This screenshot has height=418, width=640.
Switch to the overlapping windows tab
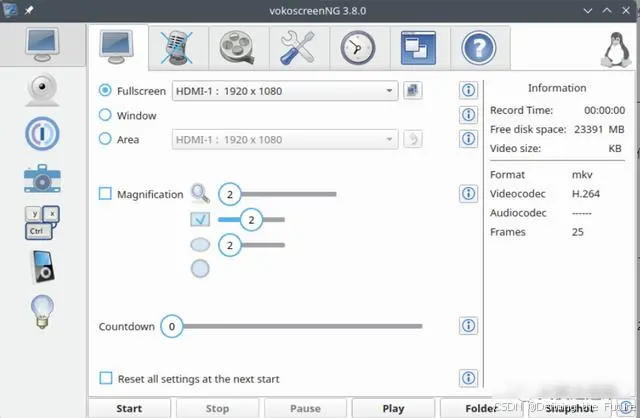pos(418,48)
